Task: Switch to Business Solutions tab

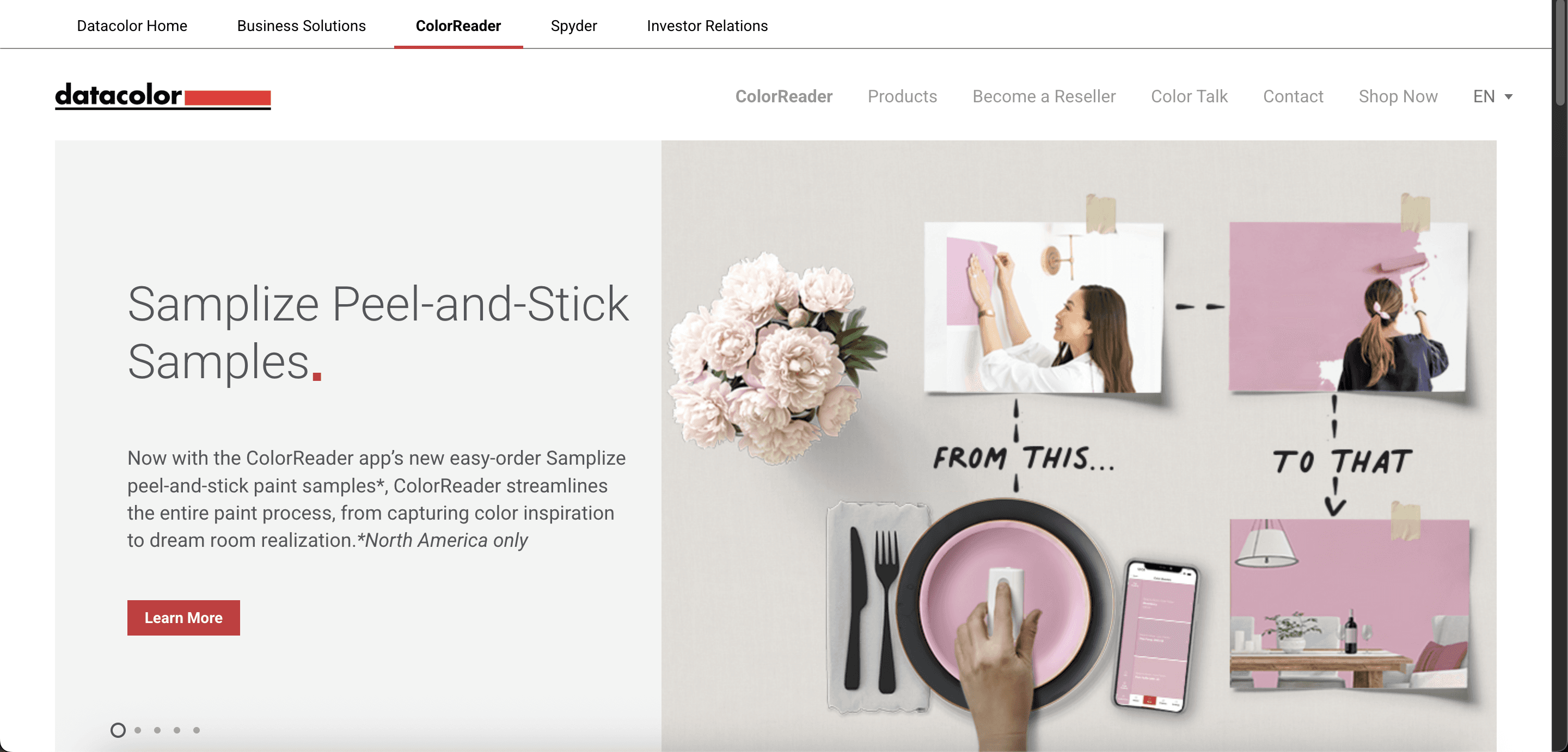Action: click(301, 26)
